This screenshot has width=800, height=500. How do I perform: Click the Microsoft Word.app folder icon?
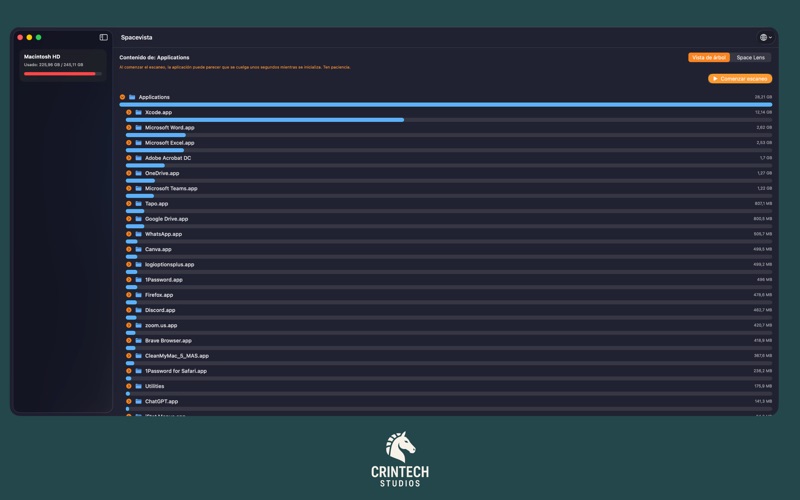coord(138,128)
